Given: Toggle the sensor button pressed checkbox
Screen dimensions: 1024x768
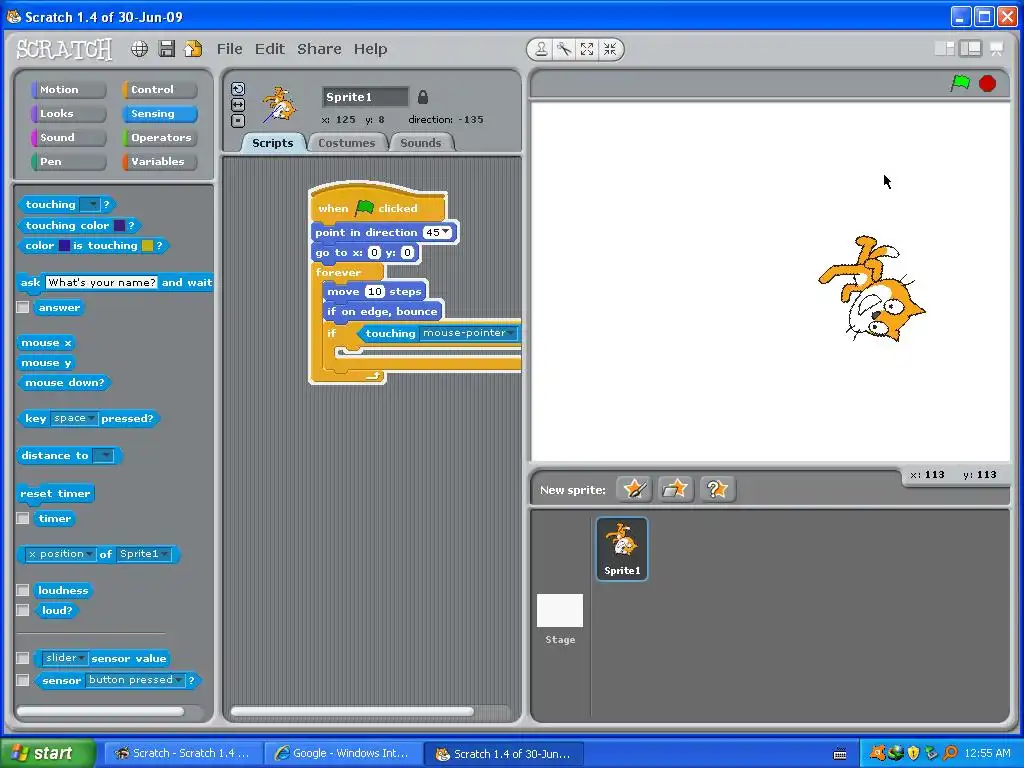Looking at the screenshot, I should coord(23,680).
